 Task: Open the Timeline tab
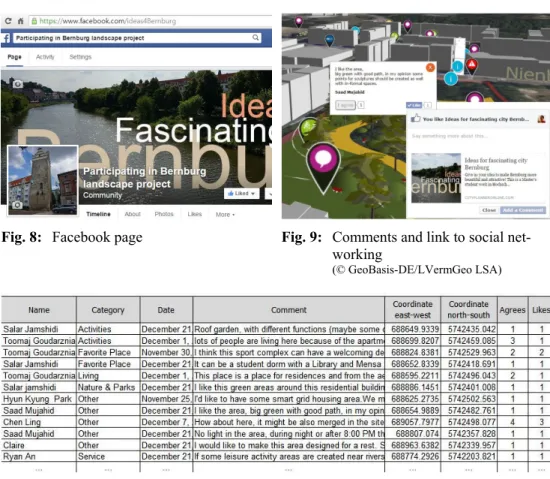click(x=98, y=214)
